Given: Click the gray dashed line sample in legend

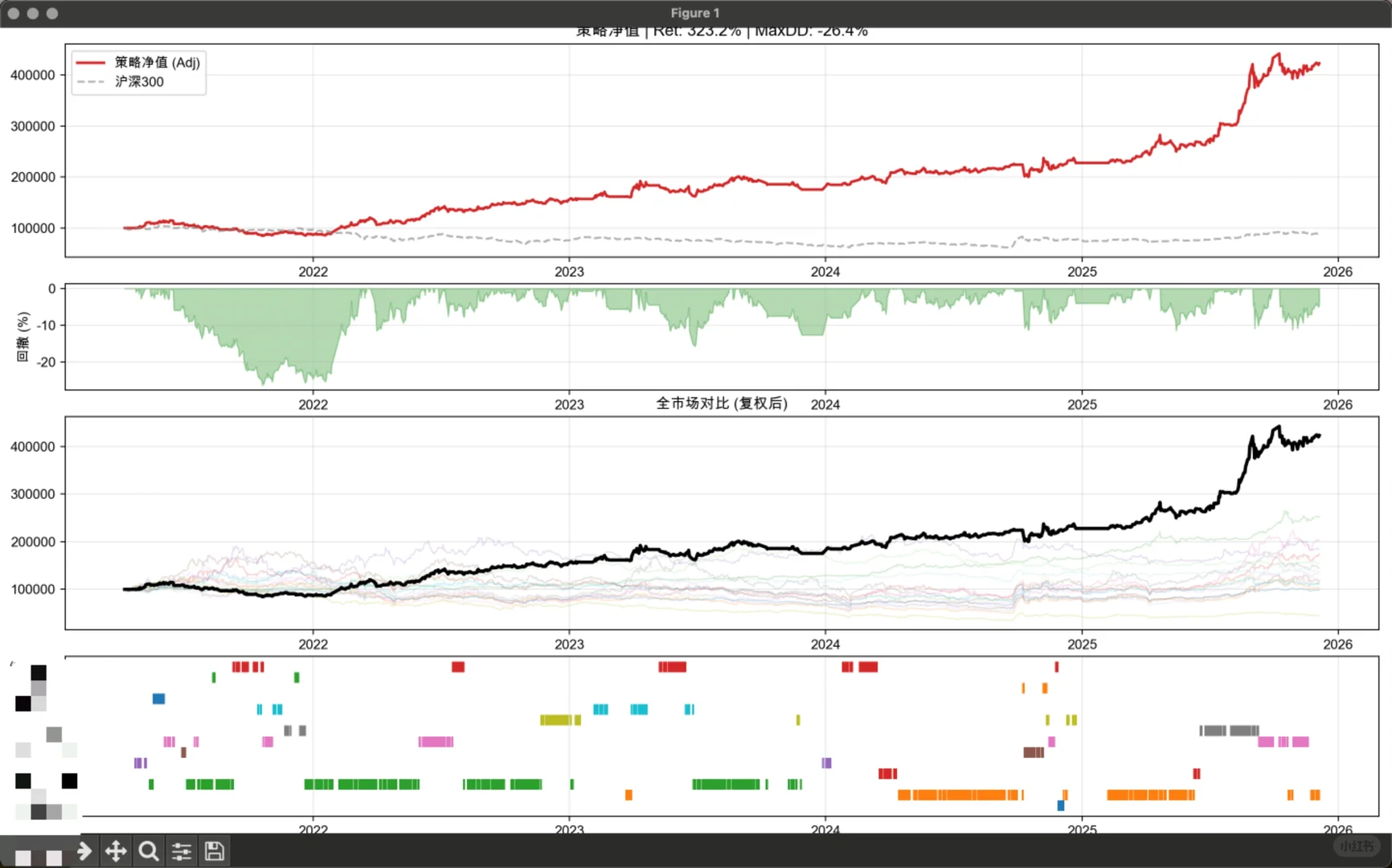Looking at the screenshot, I should [91, 81].
